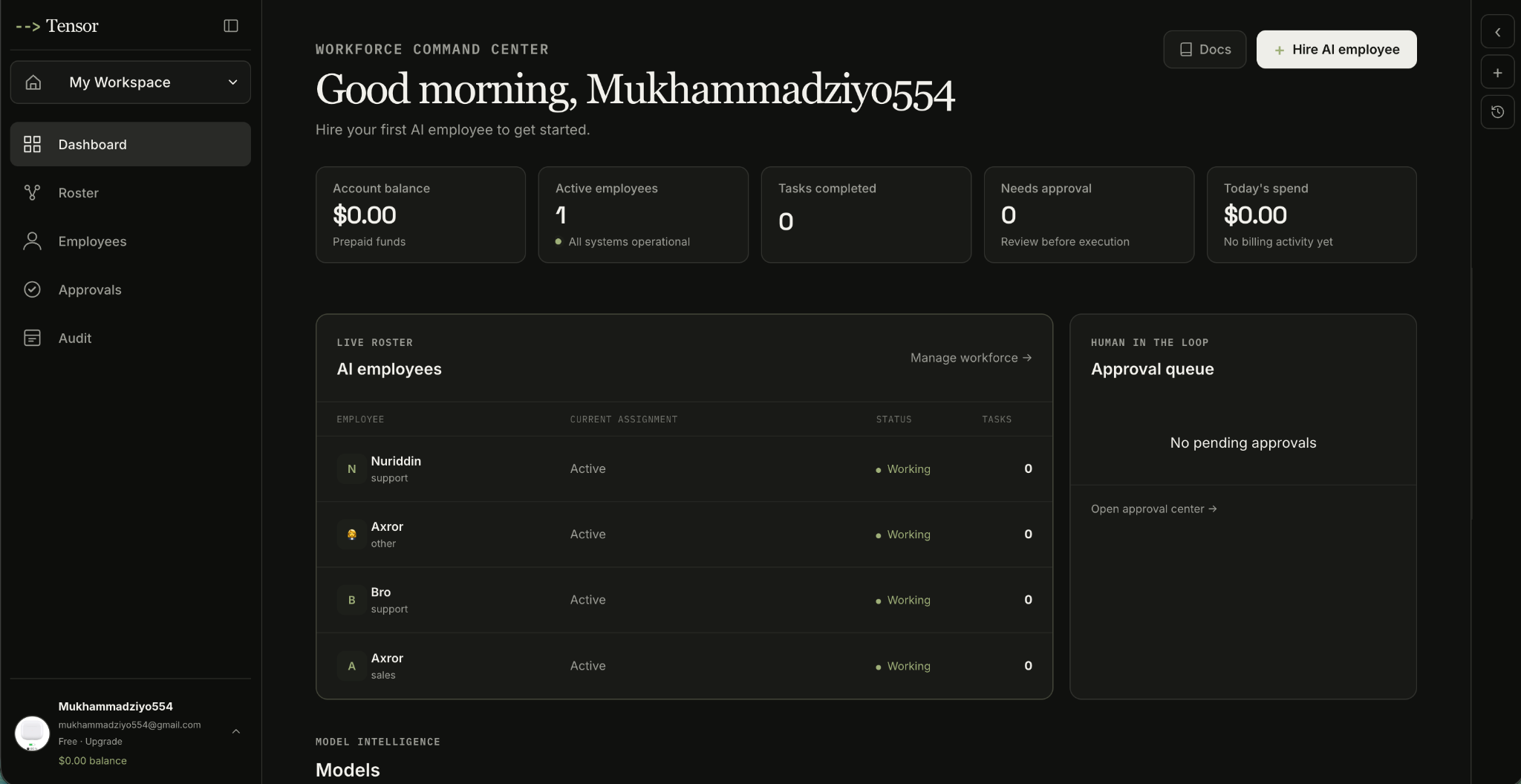1521x784 pixels.
Task: Click the N avatar for Nuriddin
Action: tap(351, 469)
